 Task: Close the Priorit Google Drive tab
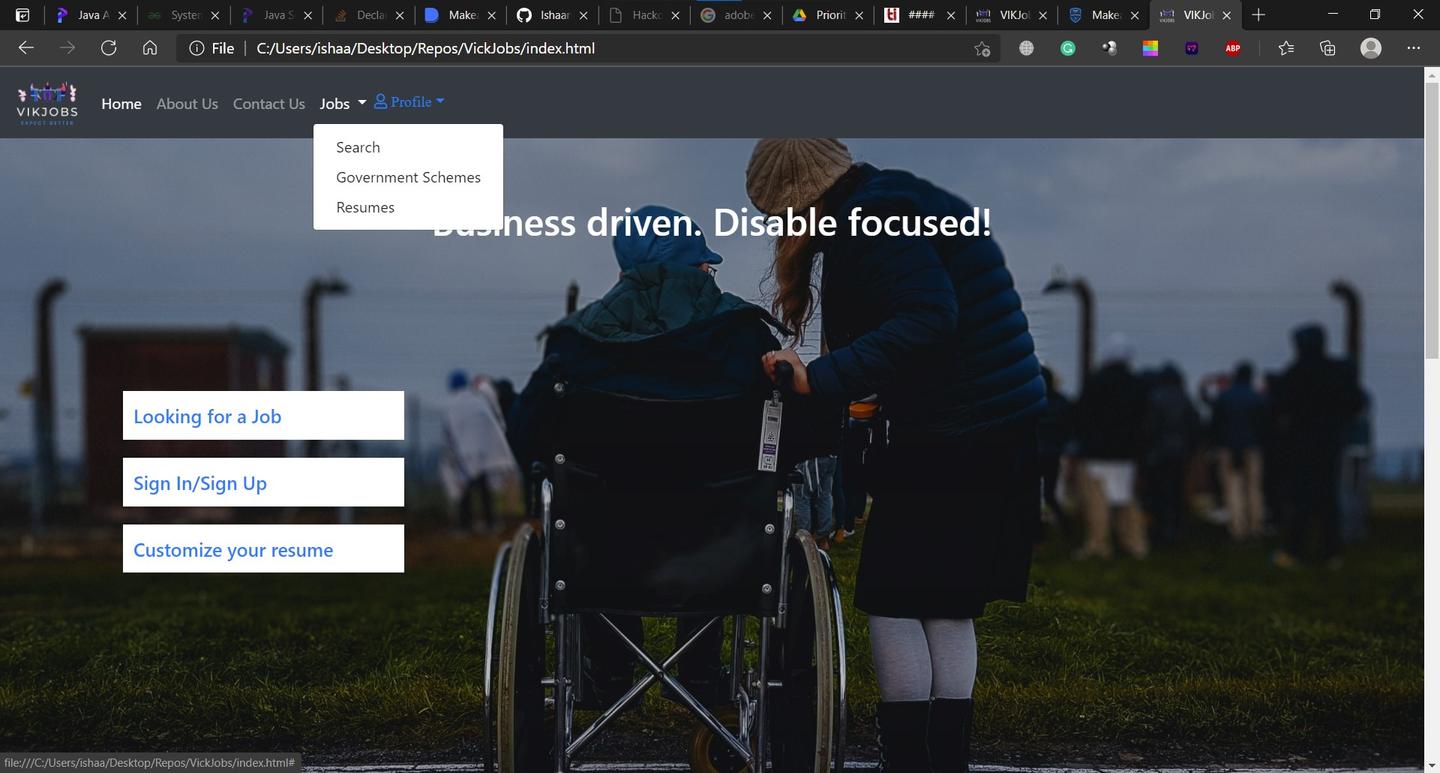coord(859,15)
